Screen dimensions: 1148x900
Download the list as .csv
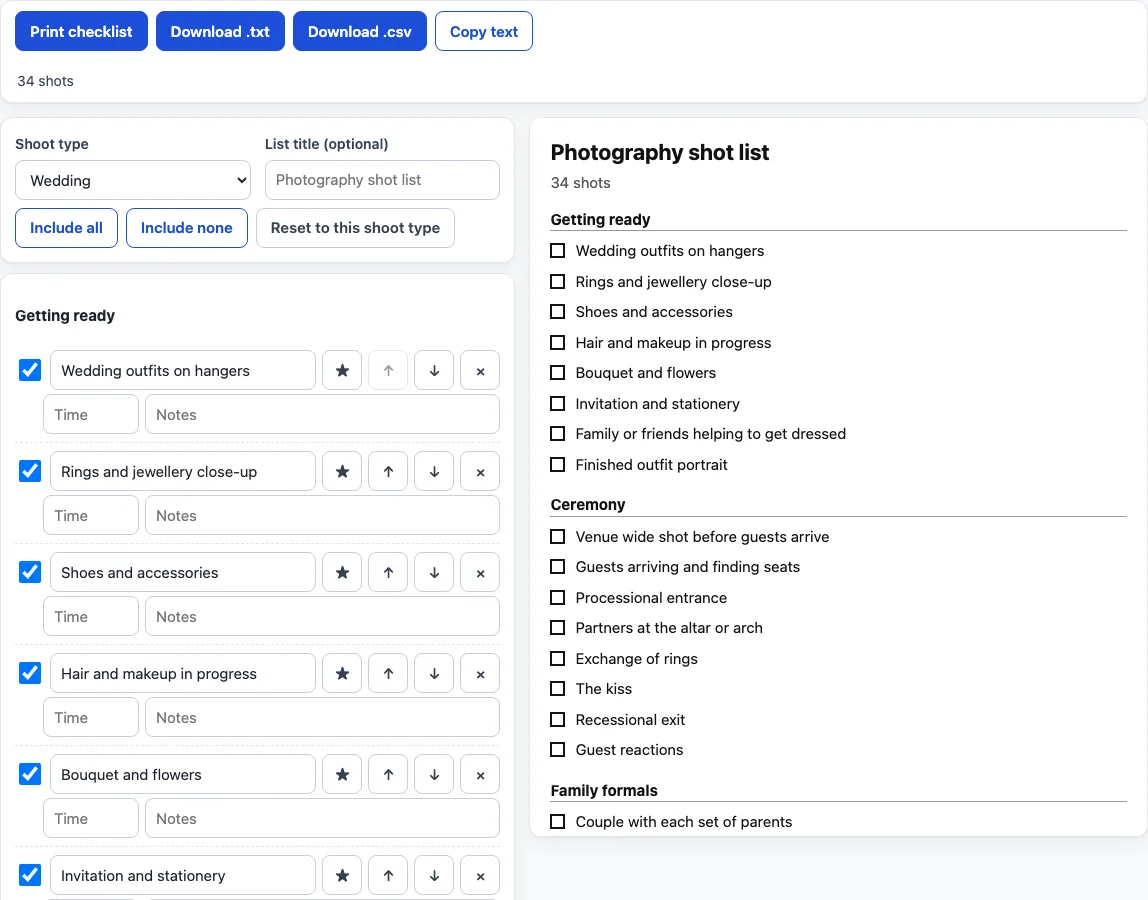pos(359,31)
